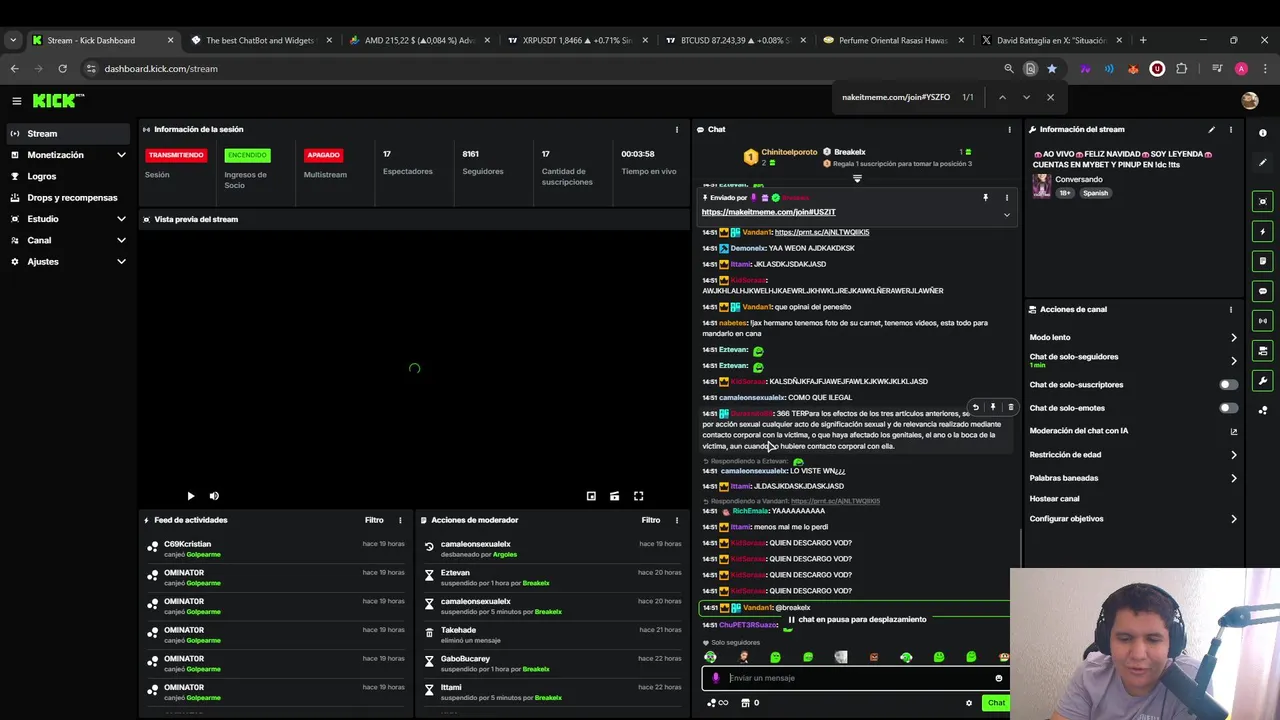Toggle the notes widget in right sidebar
This screenshot has height=720, width=1280.
(1263, 261)
